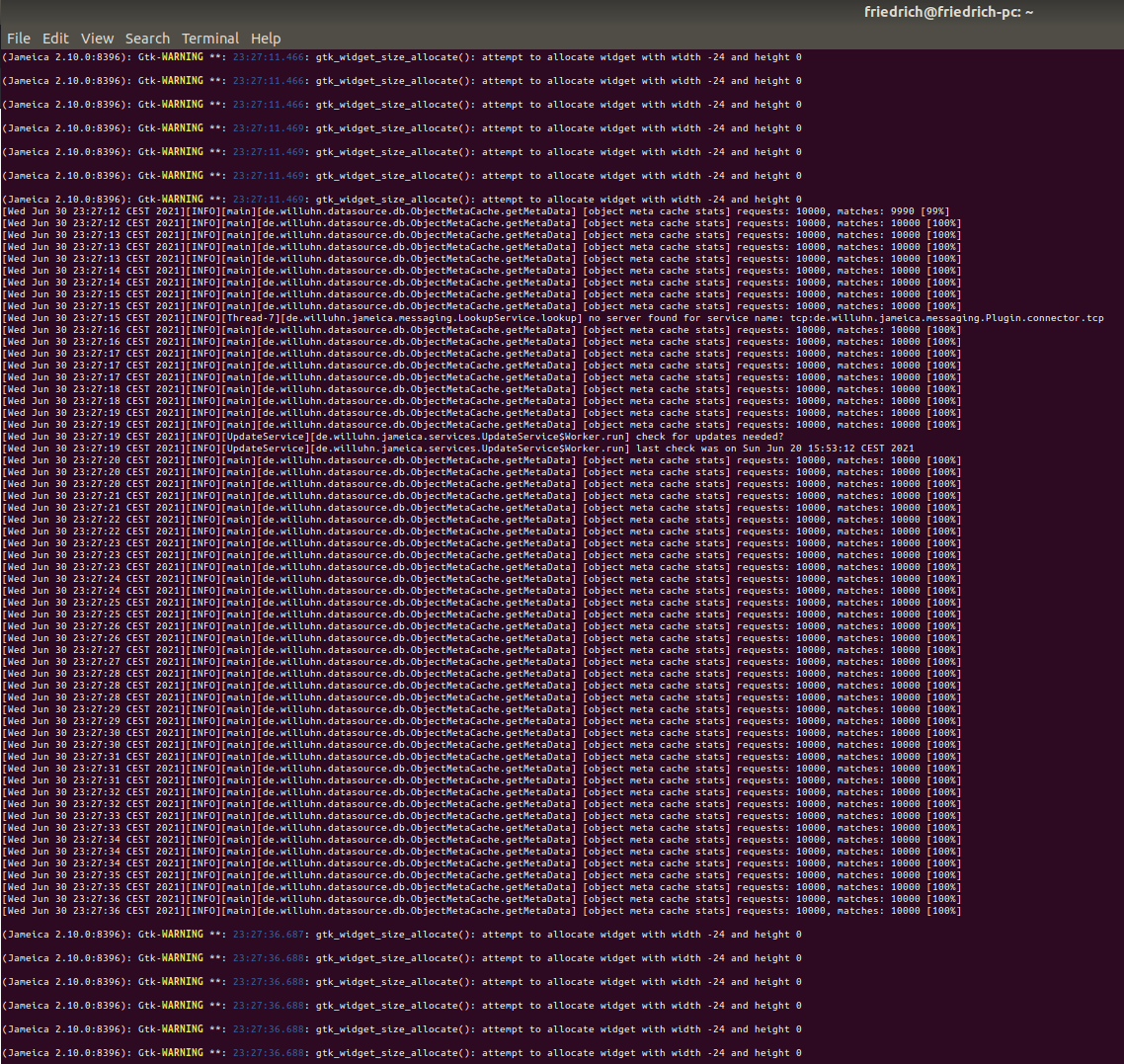Open the Help menu
Screen dimensions: 1124x1064
tap(266, 39)
